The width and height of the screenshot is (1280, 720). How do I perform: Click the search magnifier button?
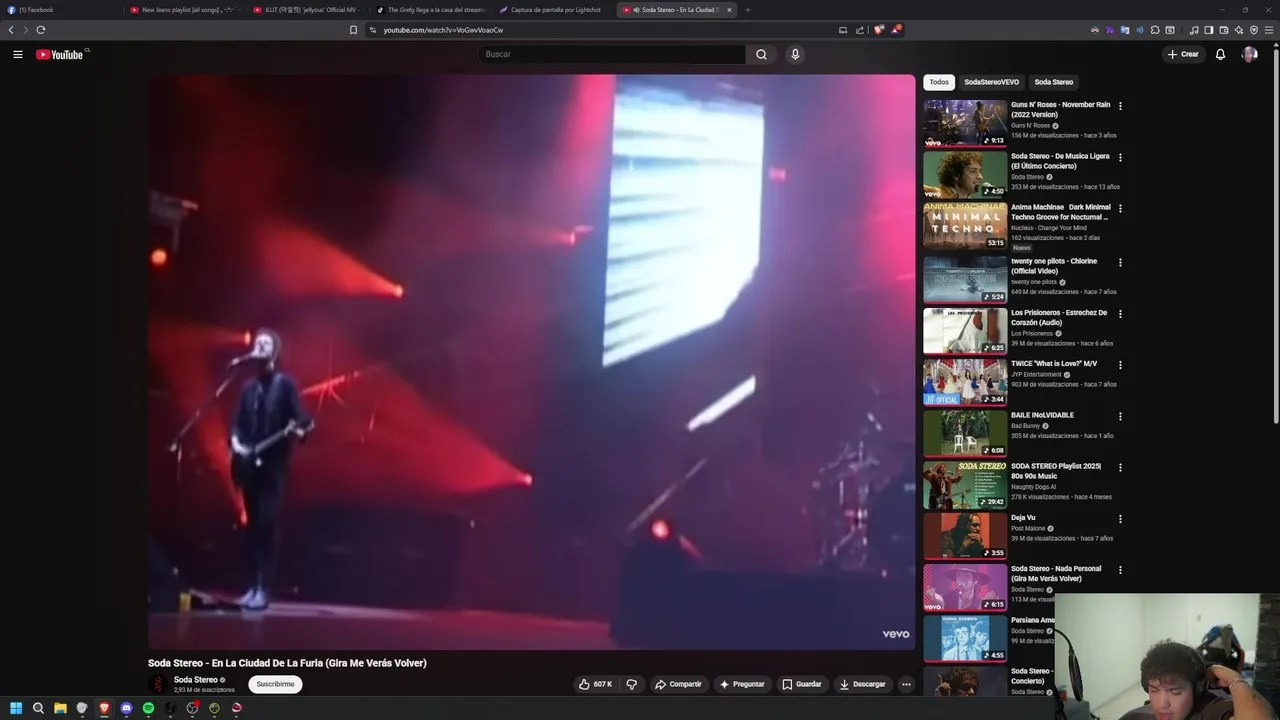pyautogui.click(x=761, y=54)
